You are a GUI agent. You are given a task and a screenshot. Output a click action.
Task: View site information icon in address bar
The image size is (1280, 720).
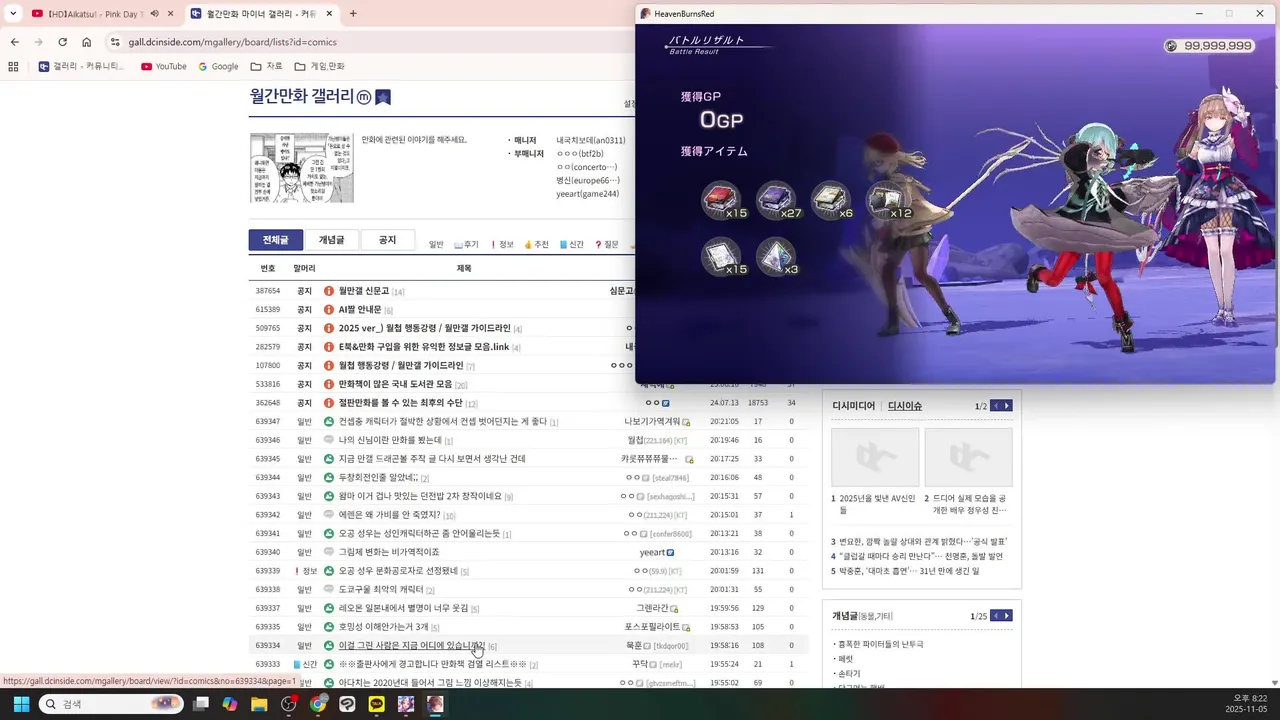click(116, 42)
